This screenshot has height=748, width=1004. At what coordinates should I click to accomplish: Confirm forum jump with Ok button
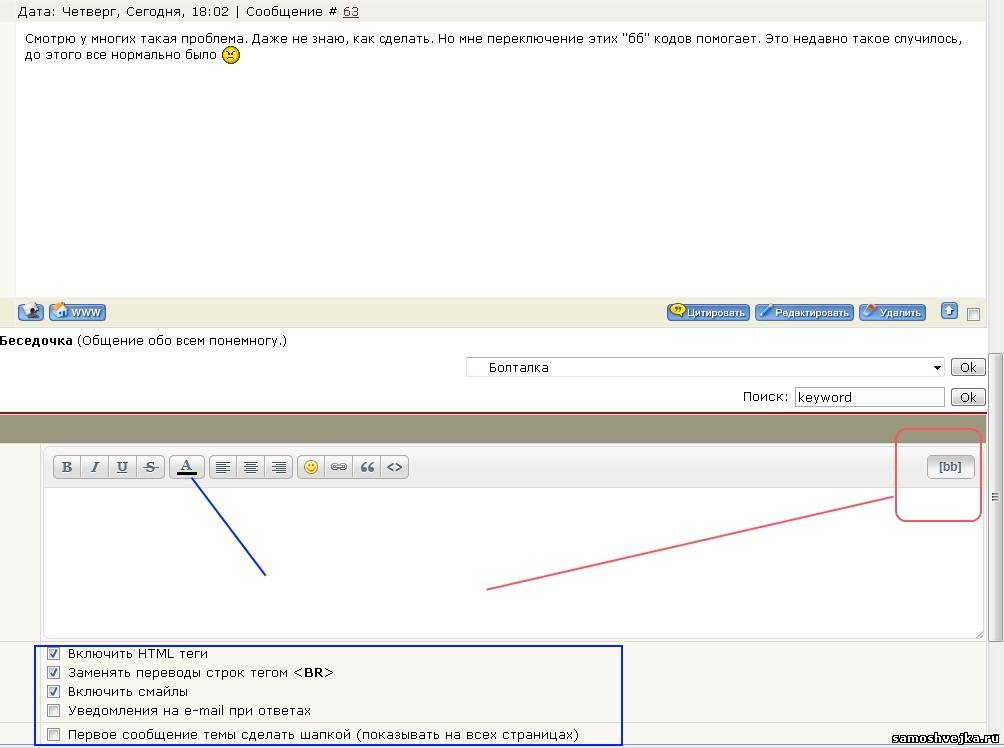point(968,368)
